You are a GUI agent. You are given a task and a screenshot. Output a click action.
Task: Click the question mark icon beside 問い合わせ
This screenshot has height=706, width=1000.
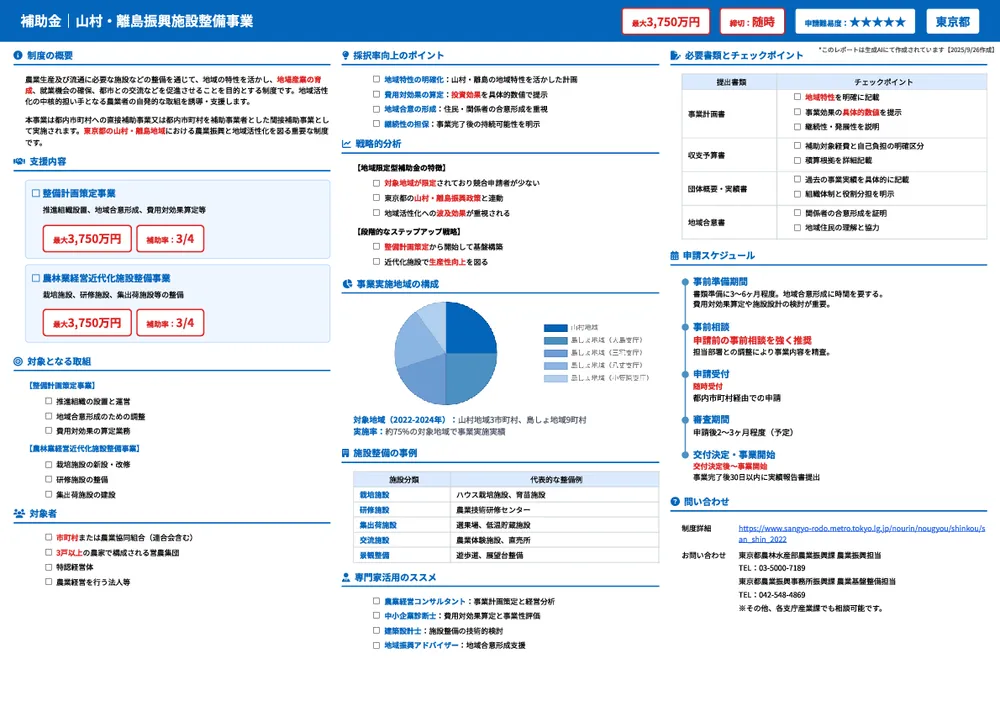tap(675, 502)
